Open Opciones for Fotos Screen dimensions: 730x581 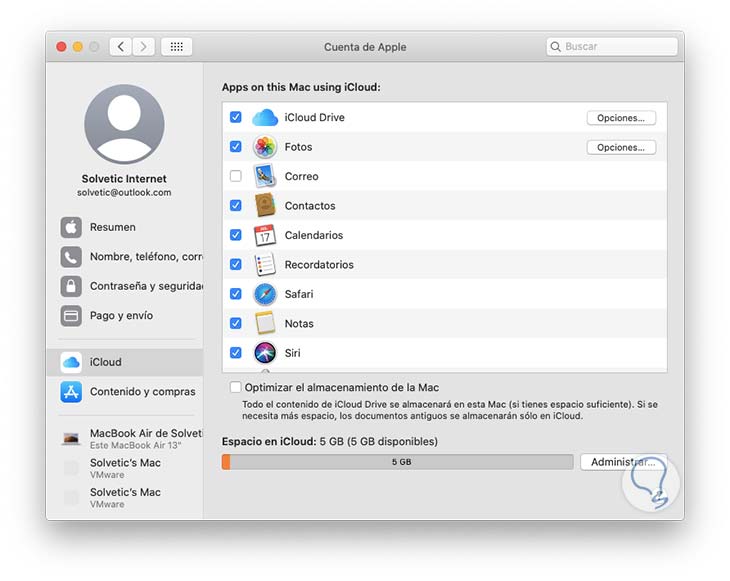coord(621,147)
